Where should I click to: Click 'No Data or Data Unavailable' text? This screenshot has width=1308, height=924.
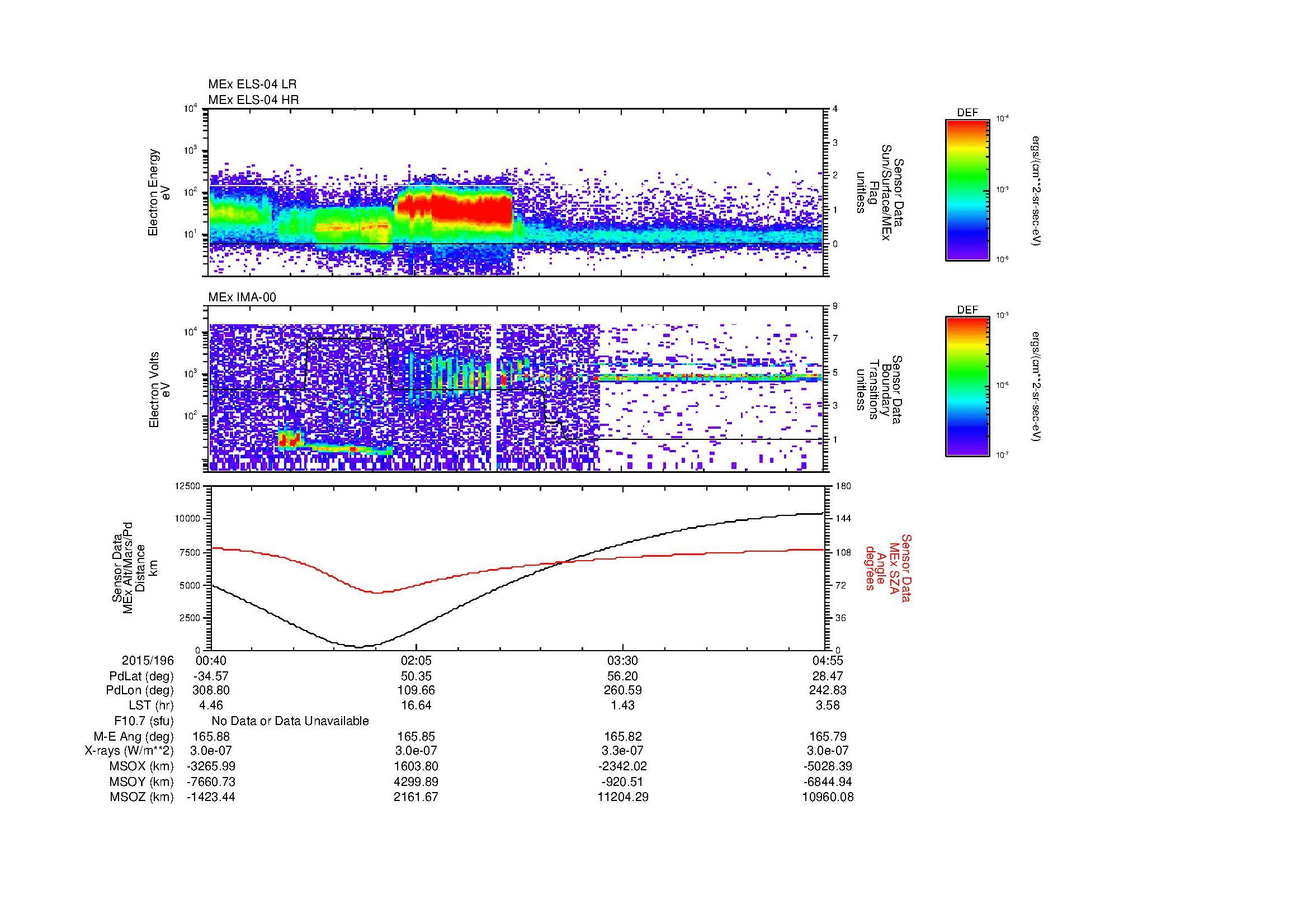[x=290, y=721]
